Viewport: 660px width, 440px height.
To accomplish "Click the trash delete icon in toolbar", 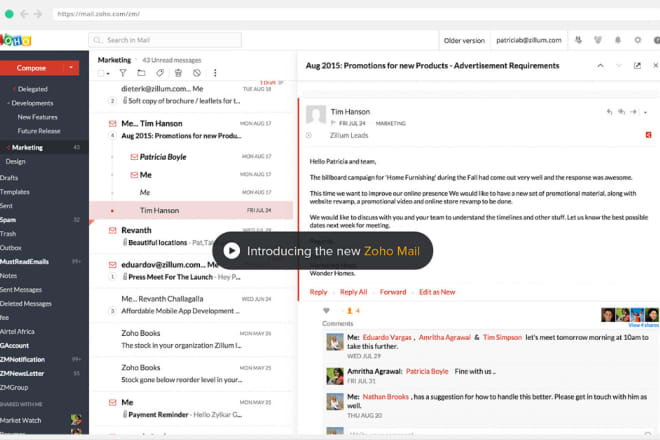I will [x=178, y=73].
